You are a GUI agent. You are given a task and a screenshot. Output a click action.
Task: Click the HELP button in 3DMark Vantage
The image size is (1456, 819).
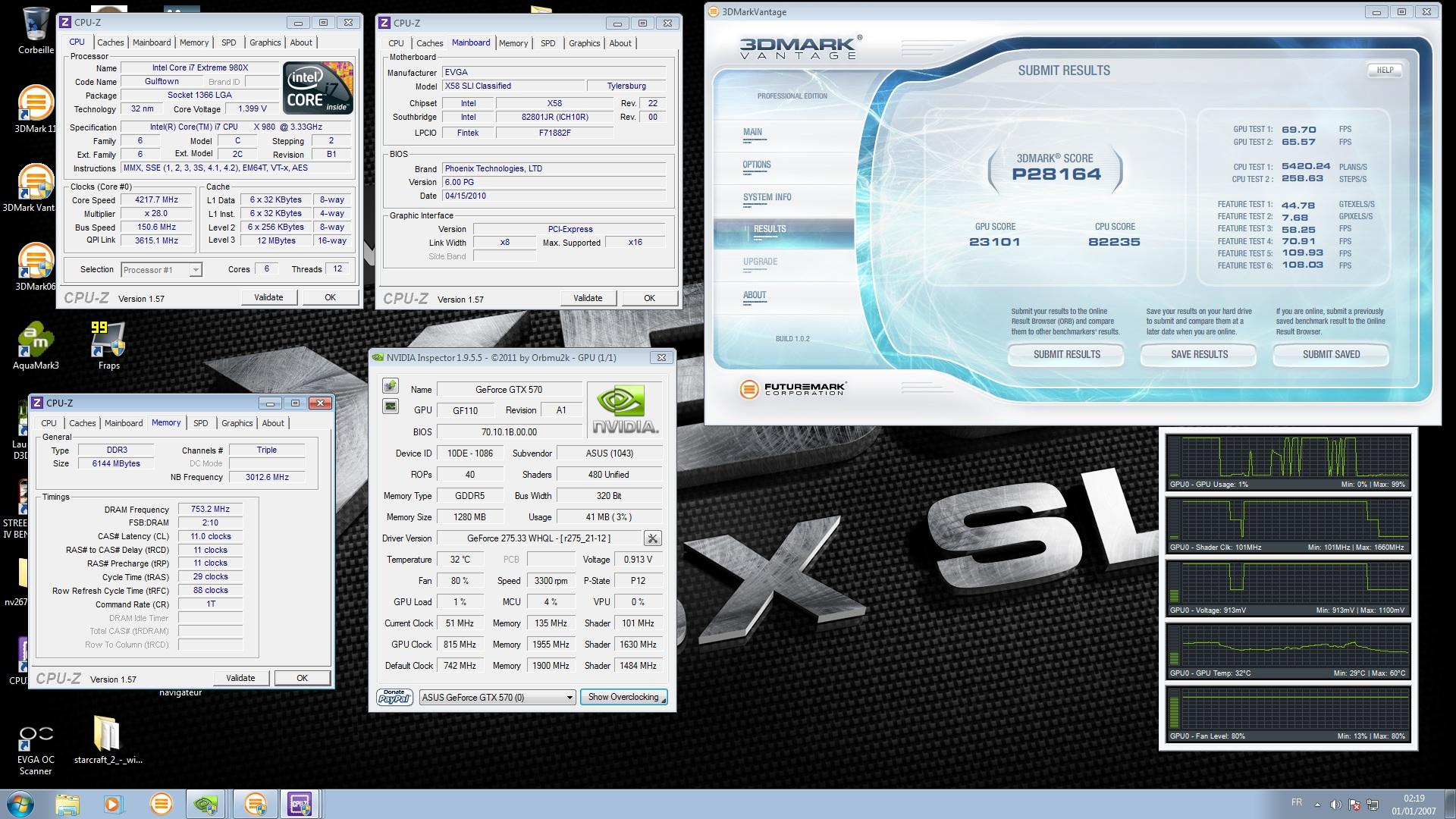point(1385,70)
